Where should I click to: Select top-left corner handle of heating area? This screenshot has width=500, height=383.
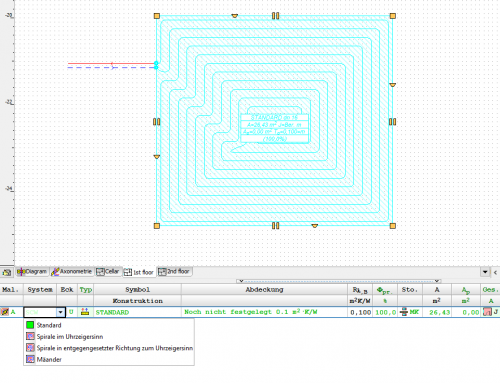[x=157, y=16]
